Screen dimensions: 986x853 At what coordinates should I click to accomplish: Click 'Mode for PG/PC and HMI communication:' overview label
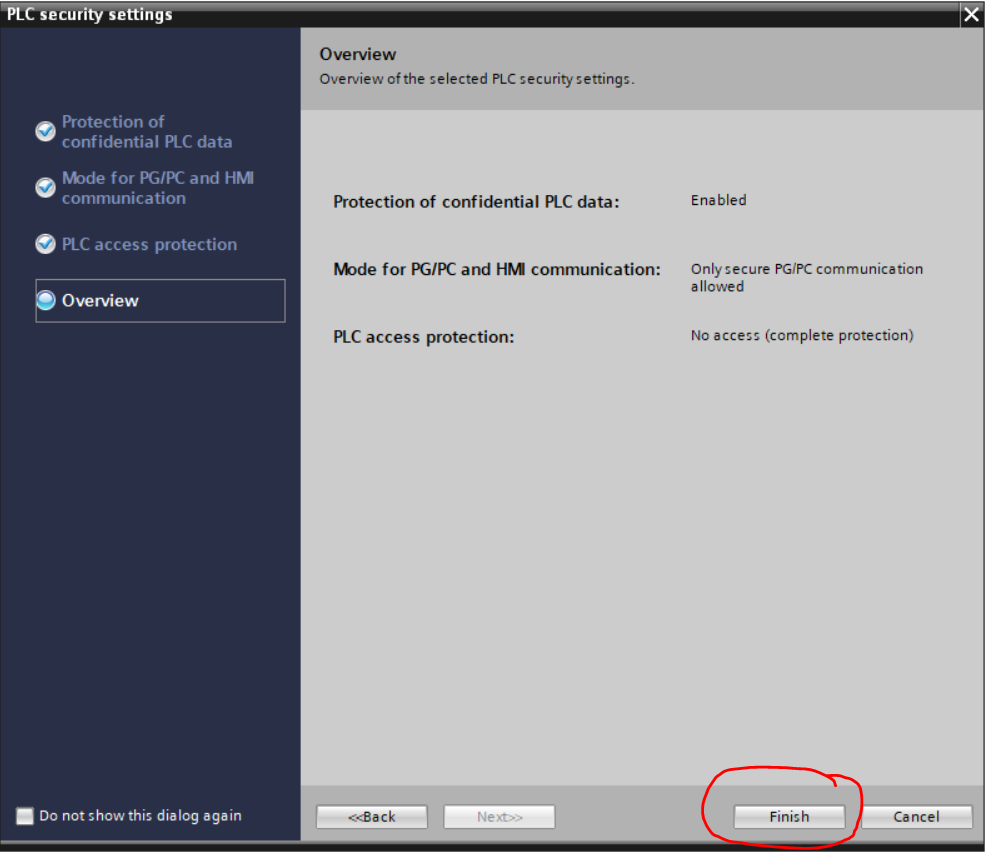497,269
